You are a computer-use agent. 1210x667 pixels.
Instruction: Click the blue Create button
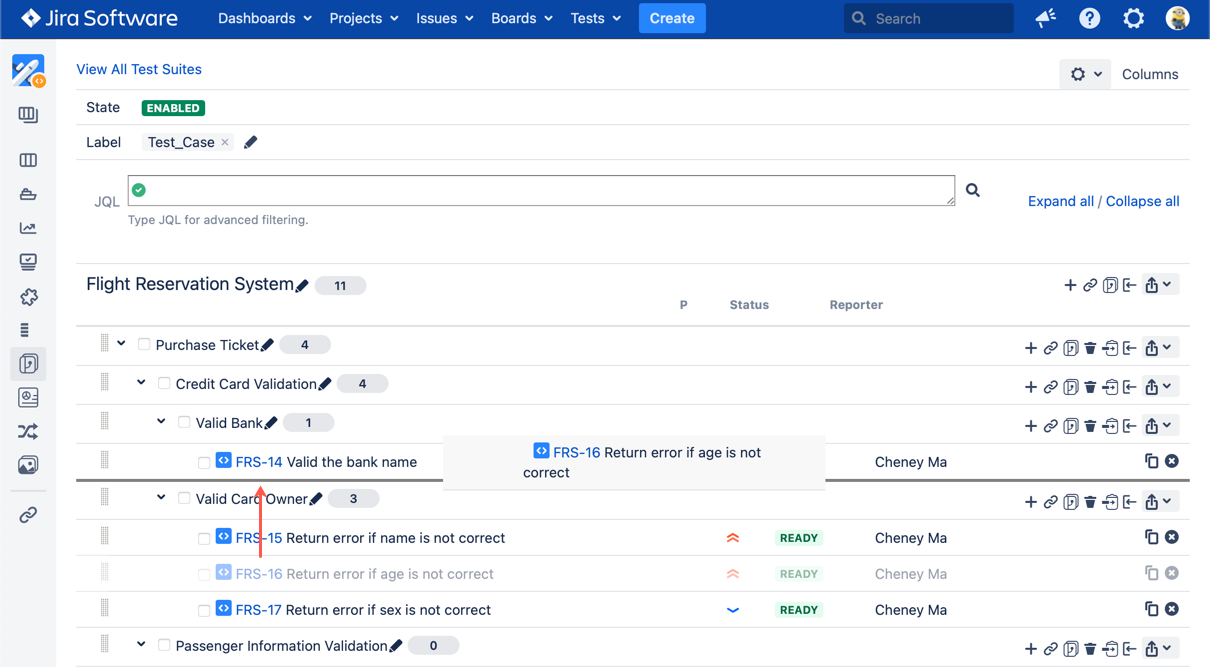pyautogui.click(x=672, y=18)
